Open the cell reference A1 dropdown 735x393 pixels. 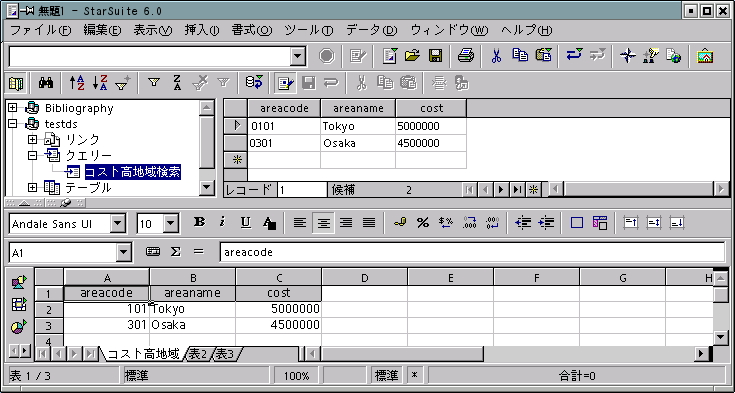[x=123, y=253]
